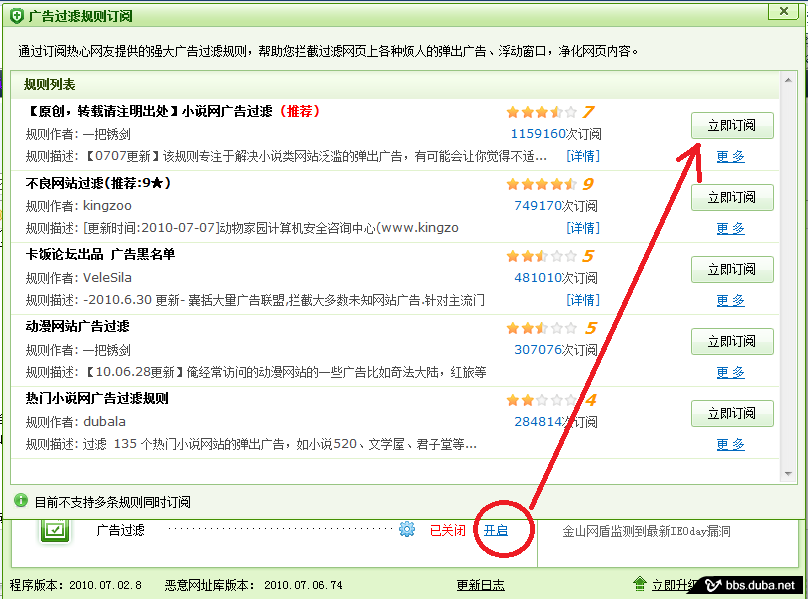Screen dimensions: 808x599
Task: Click the star rating of 卡饭论坛出品 rule
Action: point(541,256)
